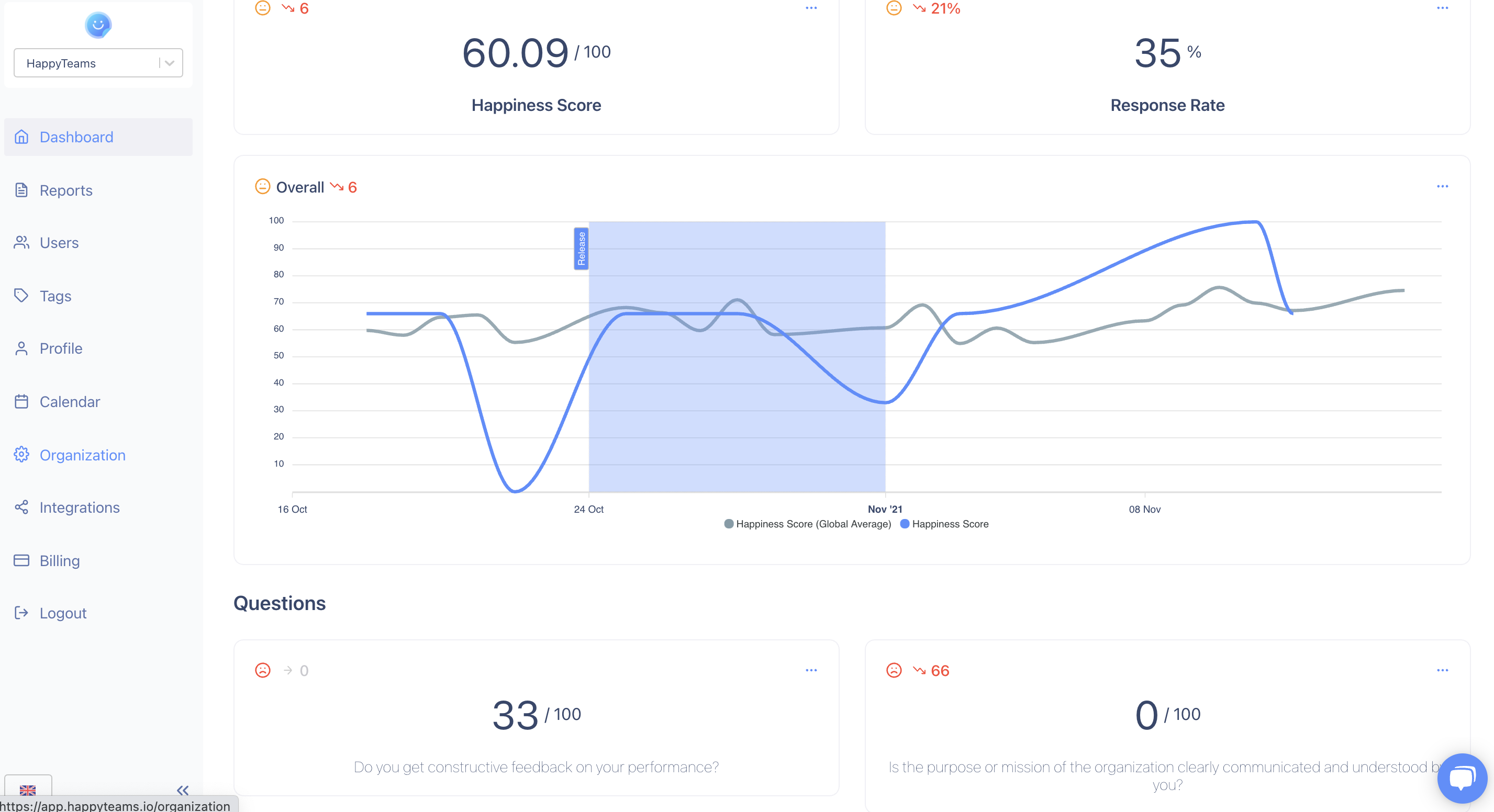View the Calendar
Screen dimensions: 1494x812
point(70,401)
